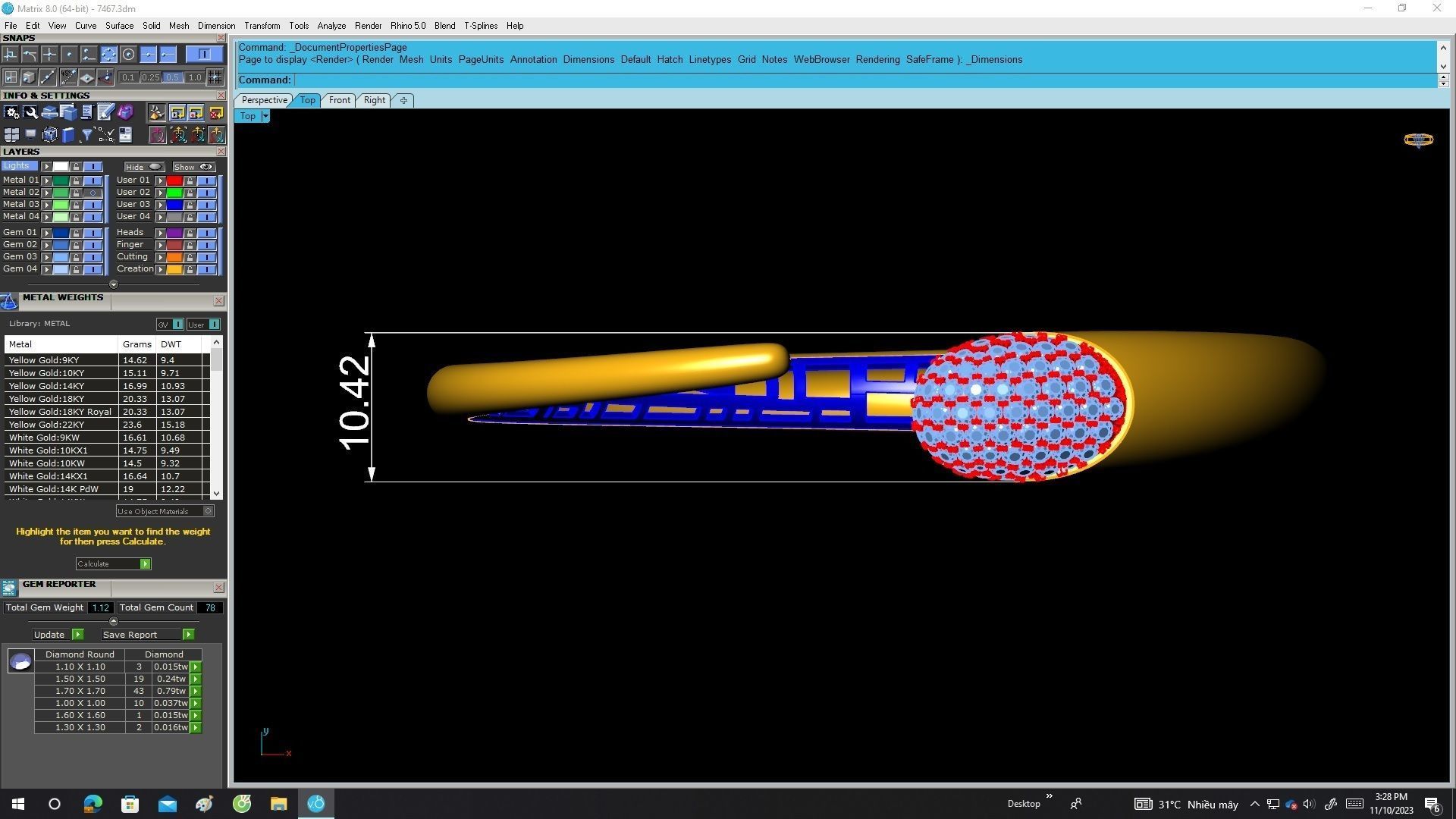Expand the Metal 01 layer arrow

click(46, 180)
